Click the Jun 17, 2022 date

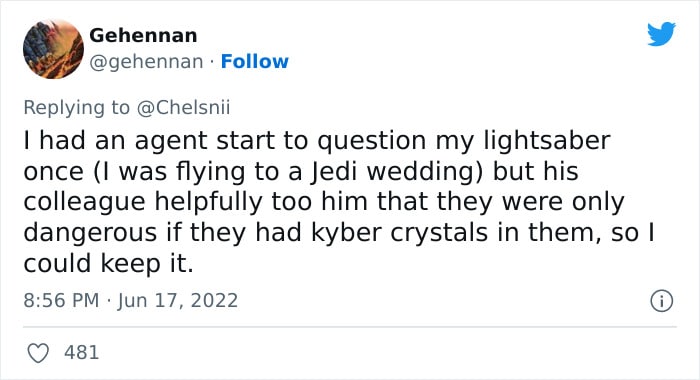178,301
